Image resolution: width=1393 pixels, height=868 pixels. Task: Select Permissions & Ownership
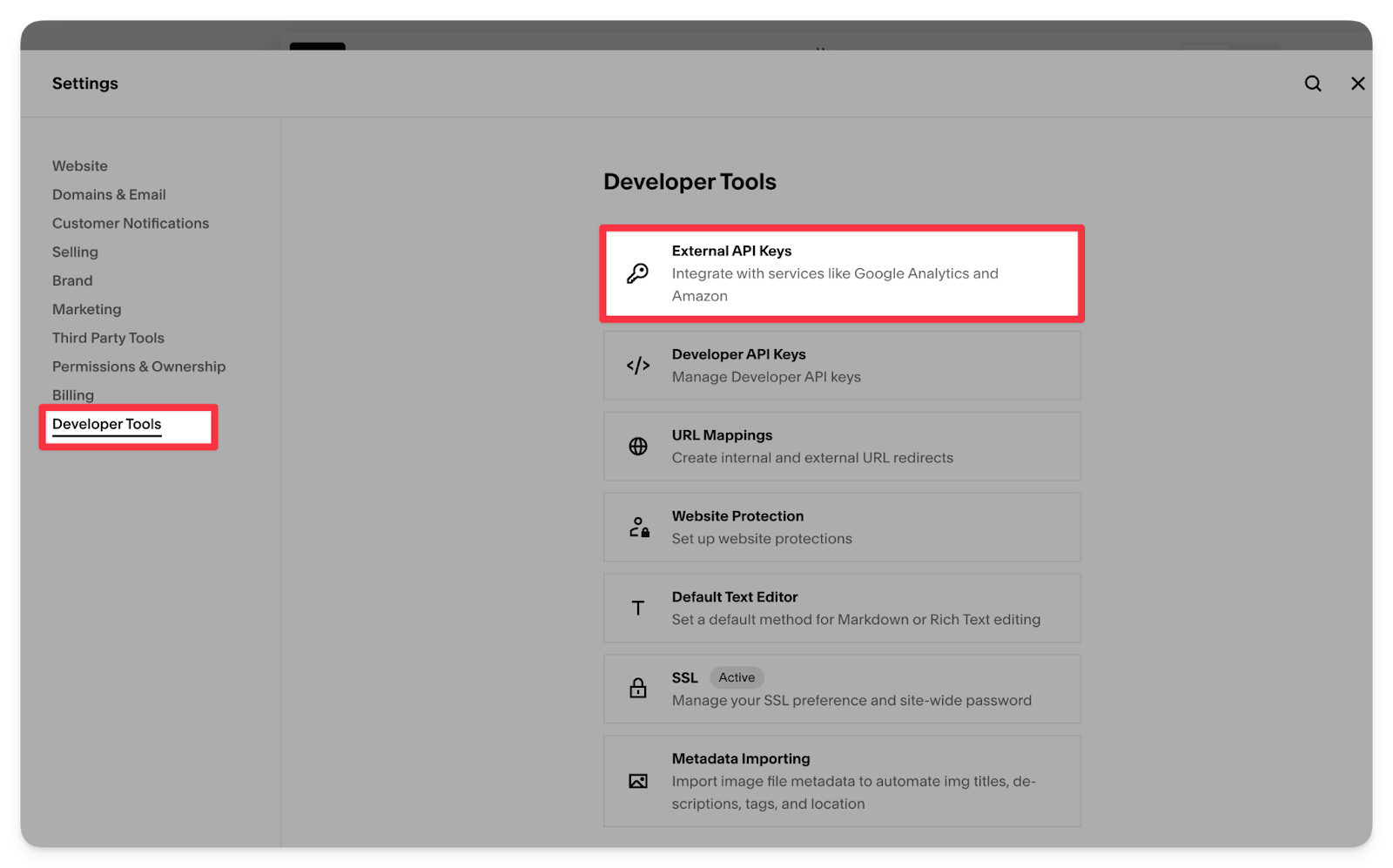(138, 367)
